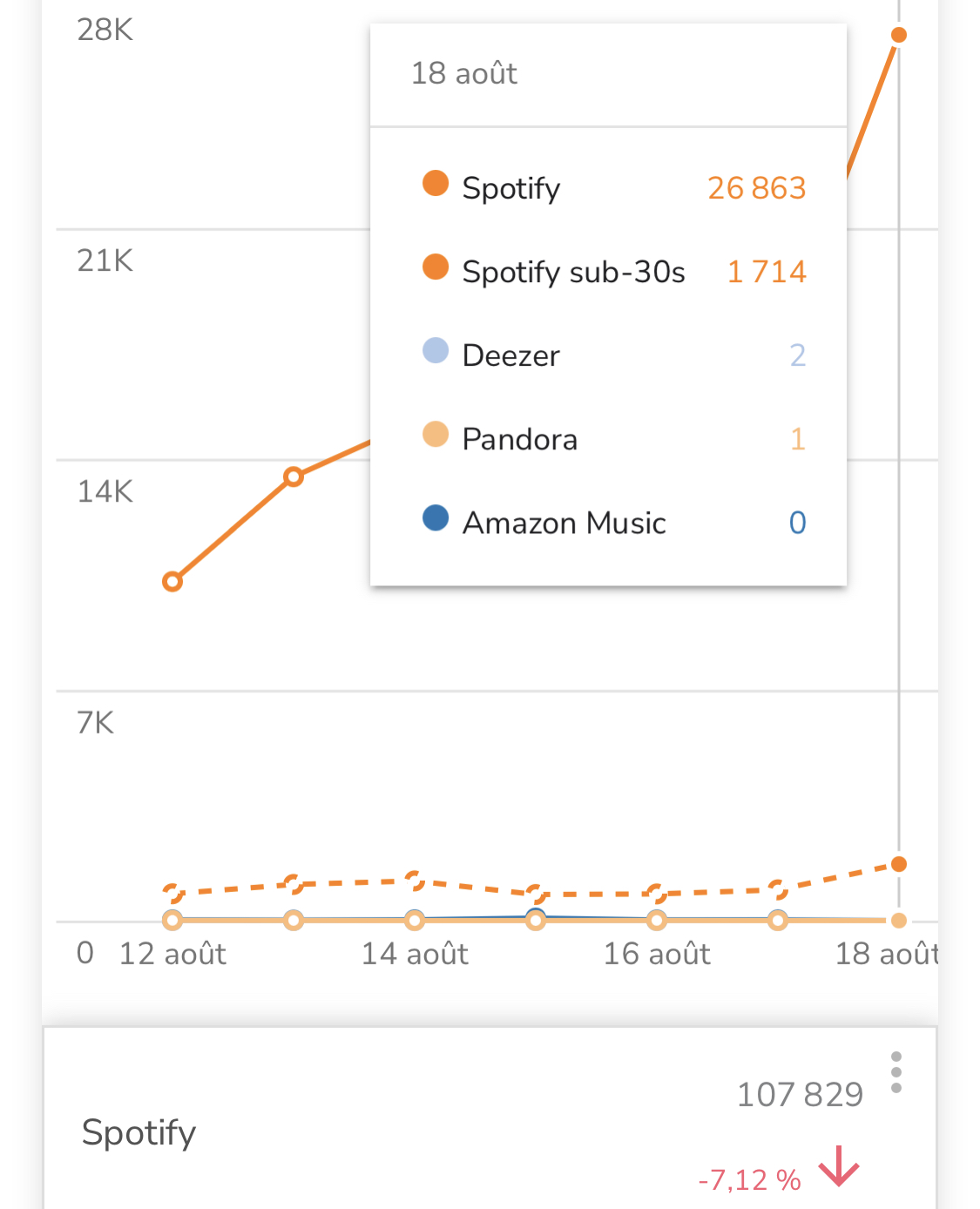Click the Spotify value 26 863 in tooltip
Image resolution: width=980 pixels, height=1209 pixels.
[x=756, y=188]
